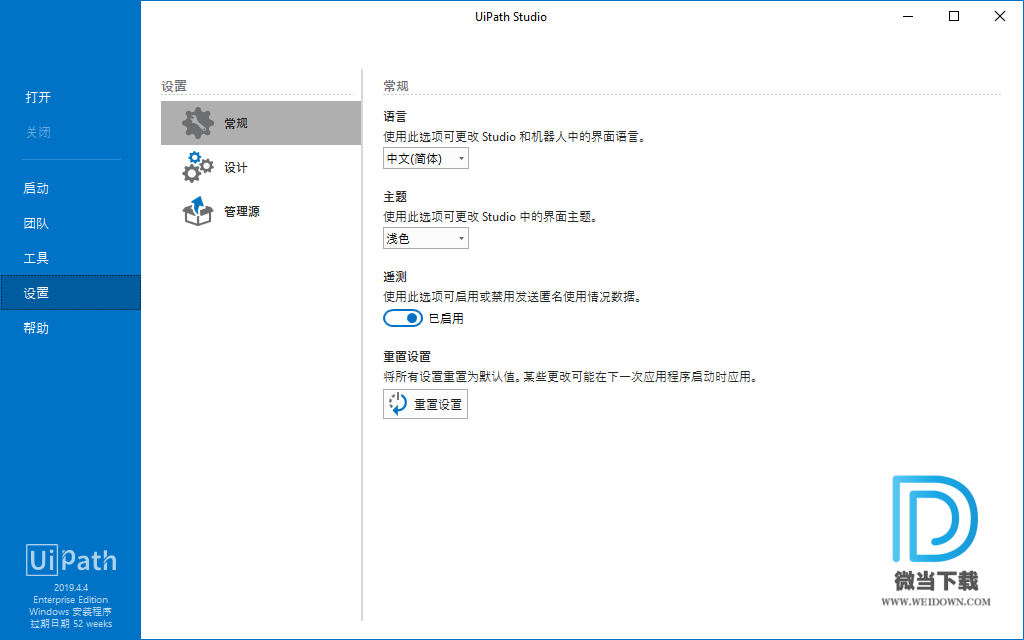Image resolution: width=1024 pixels, height=640 pixels.
Task: Maximize the UiPath Studio window
Action: click(x=954, y=16)
